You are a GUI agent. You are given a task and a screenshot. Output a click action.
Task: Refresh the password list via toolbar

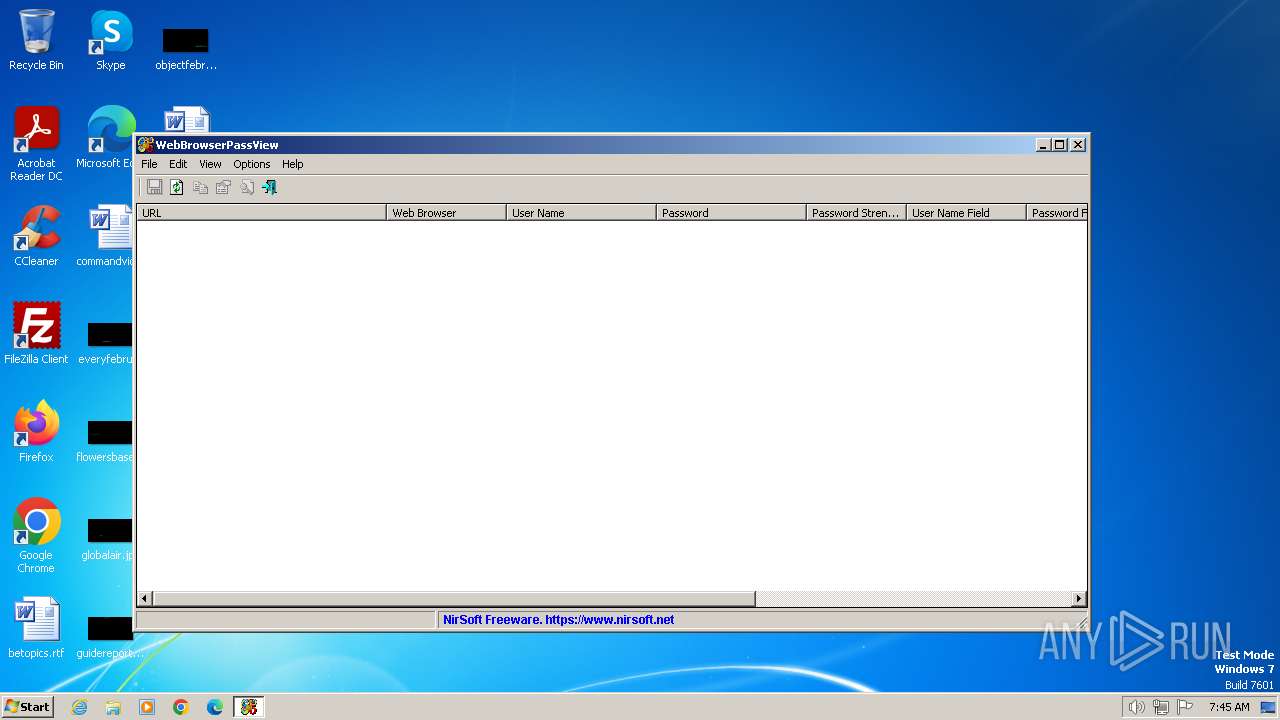[x=177, y=187]
